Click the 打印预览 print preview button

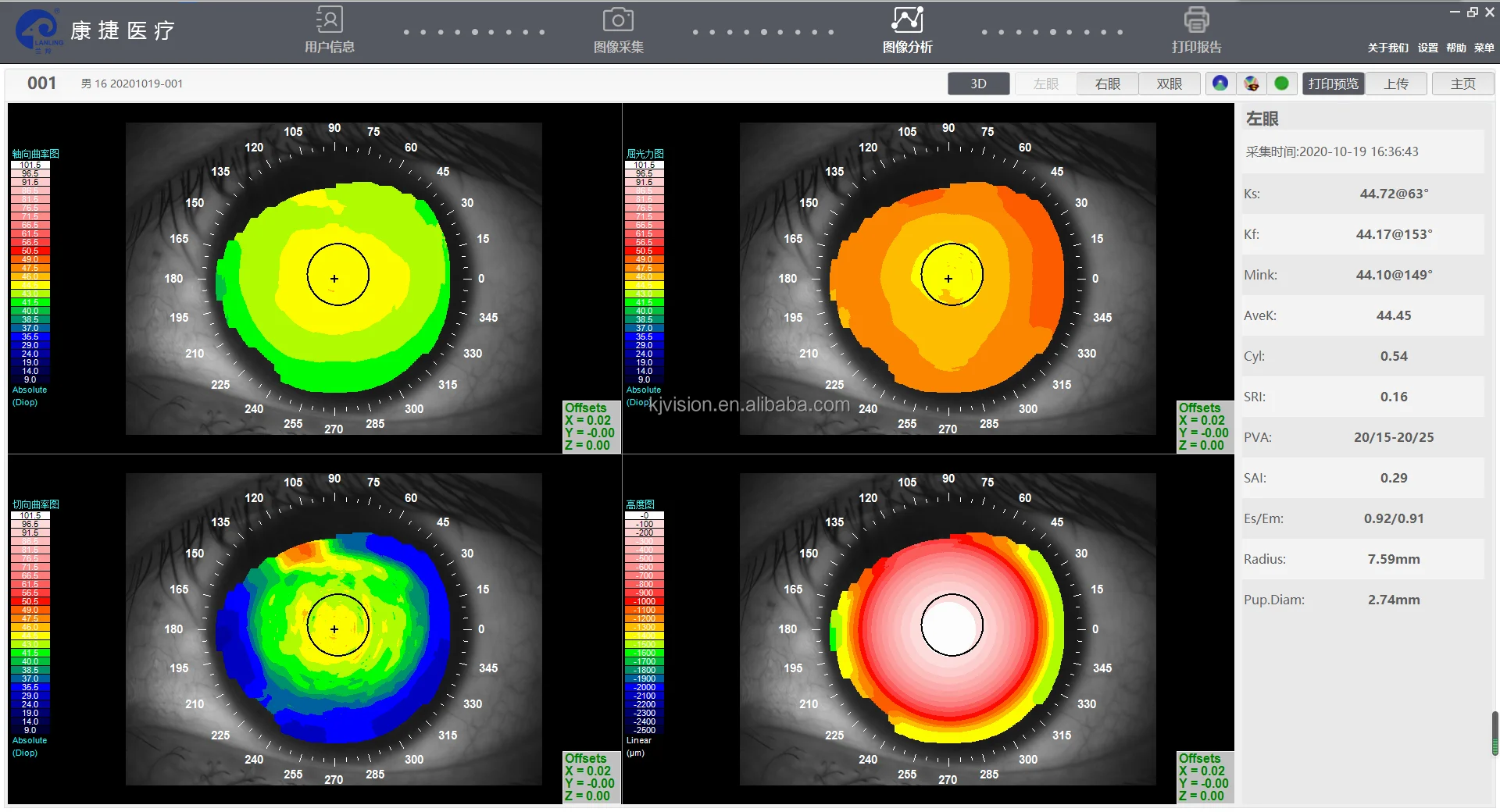tap(1333, 83)
